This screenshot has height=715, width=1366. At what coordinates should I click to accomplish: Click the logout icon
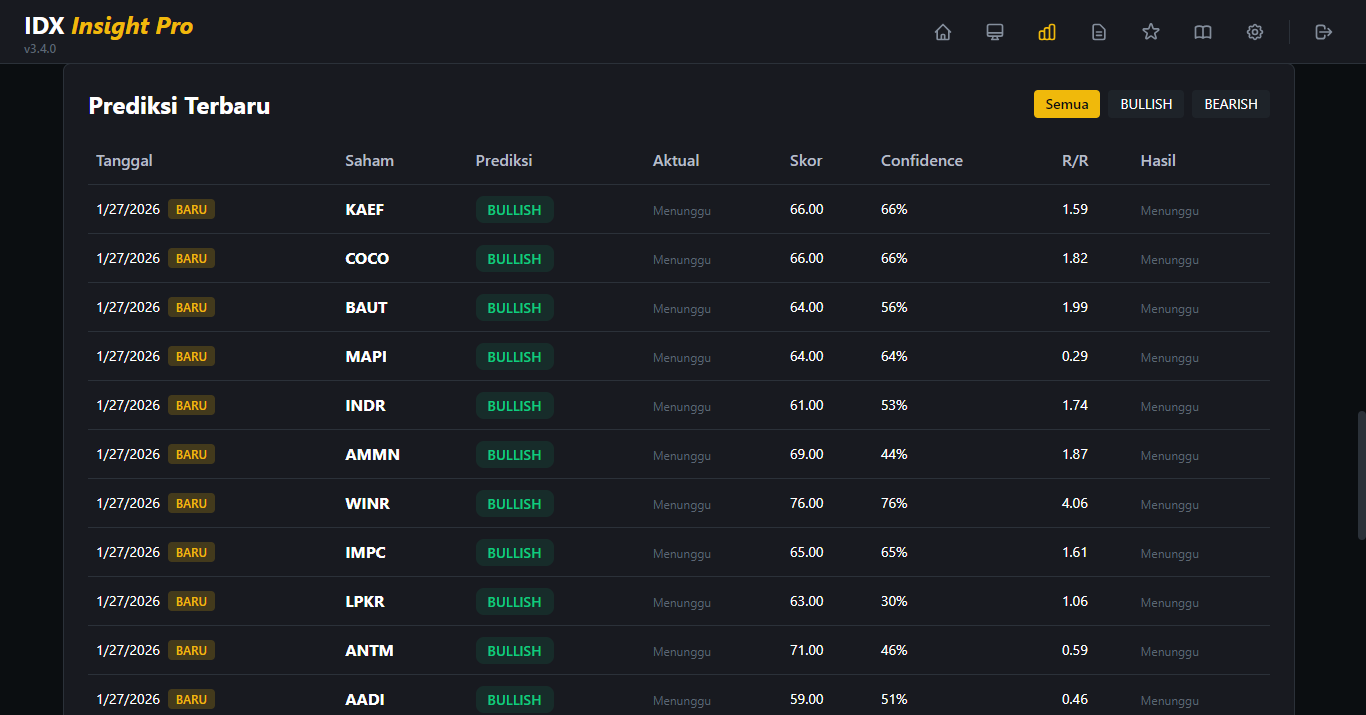pyautogui.click(x=1324, y=32)
